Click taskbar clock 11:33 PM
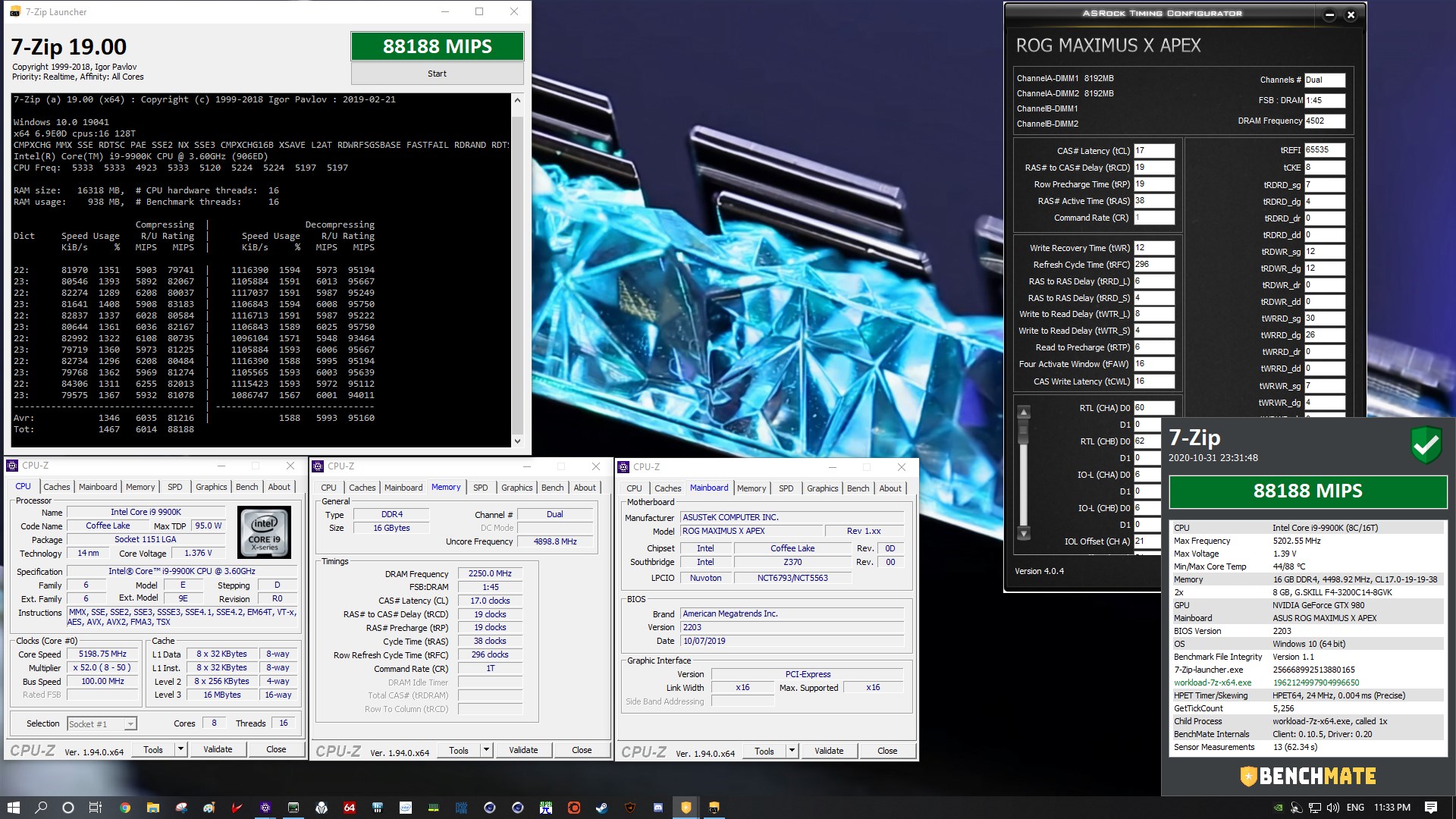Viewport: 1456px width, 819px height. (1392, 808)
